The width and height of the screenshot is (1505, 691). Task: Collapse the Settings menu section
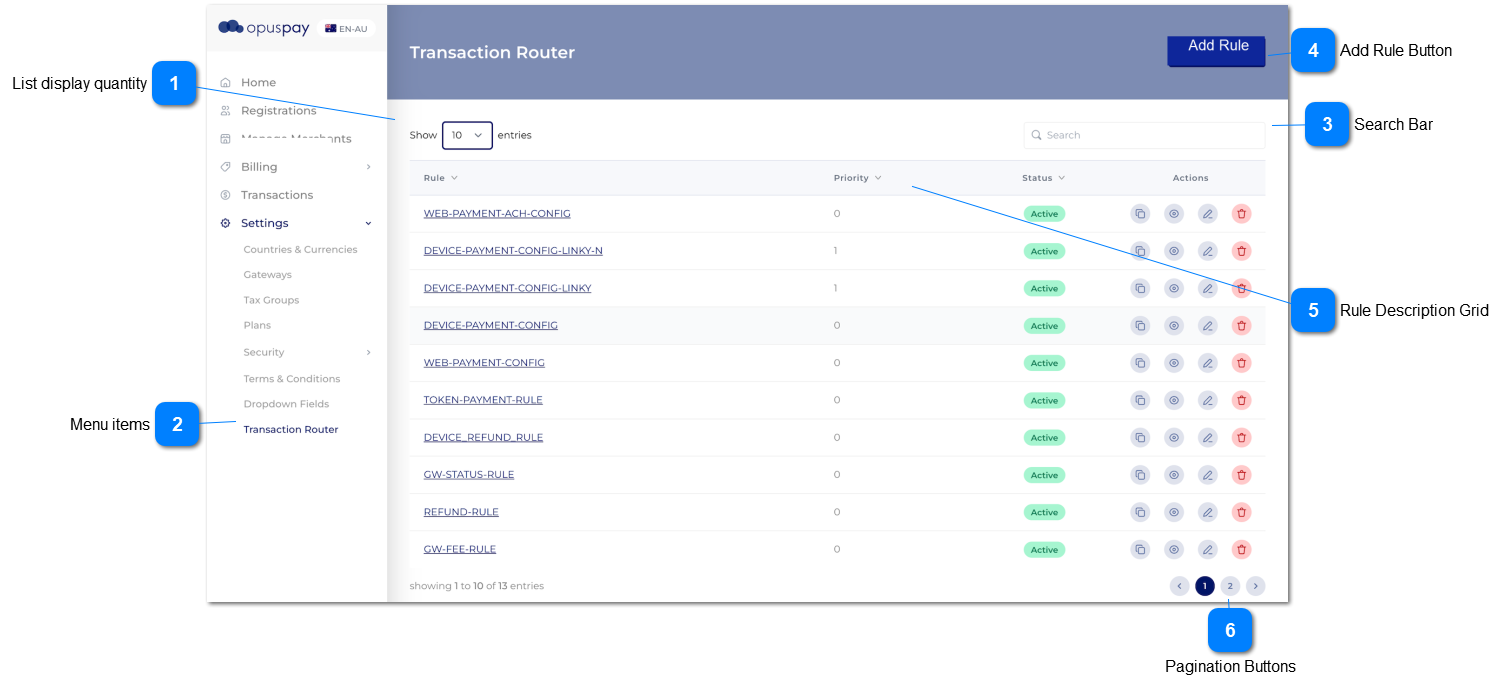tap(266, 222)
